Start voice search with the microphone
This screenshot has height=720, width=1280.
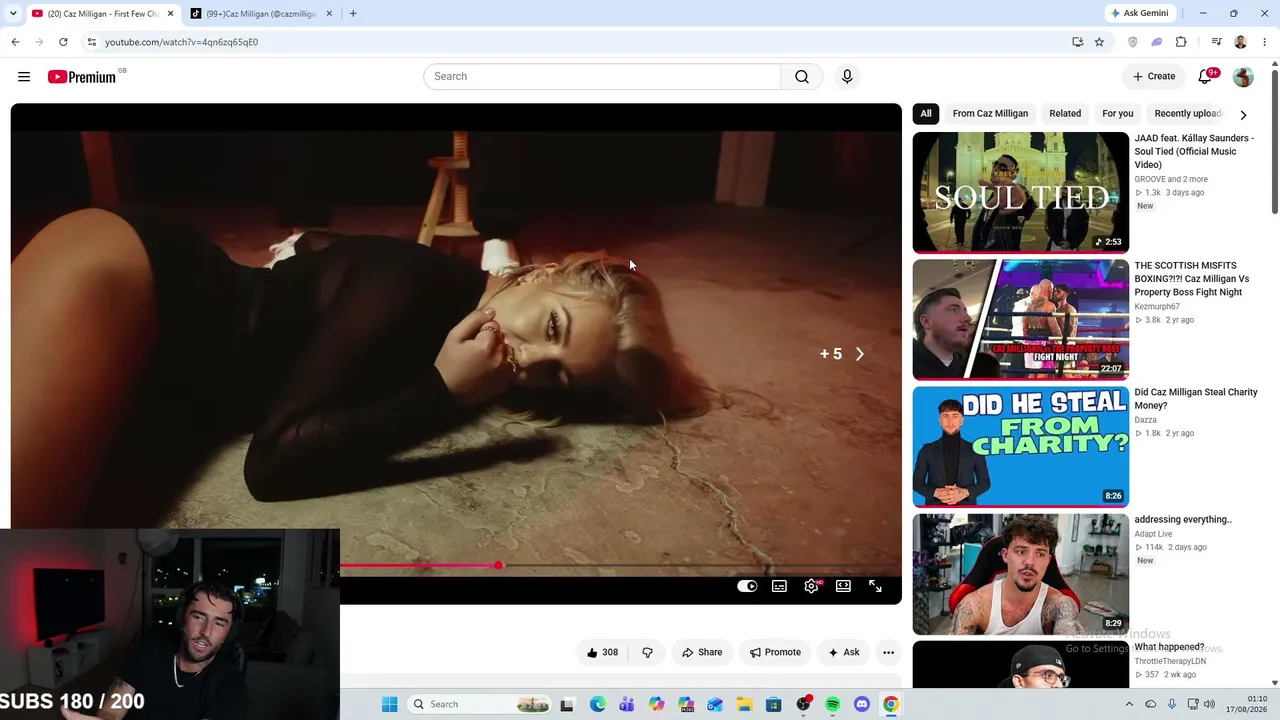pyautogui.click(x=847, y=77)
